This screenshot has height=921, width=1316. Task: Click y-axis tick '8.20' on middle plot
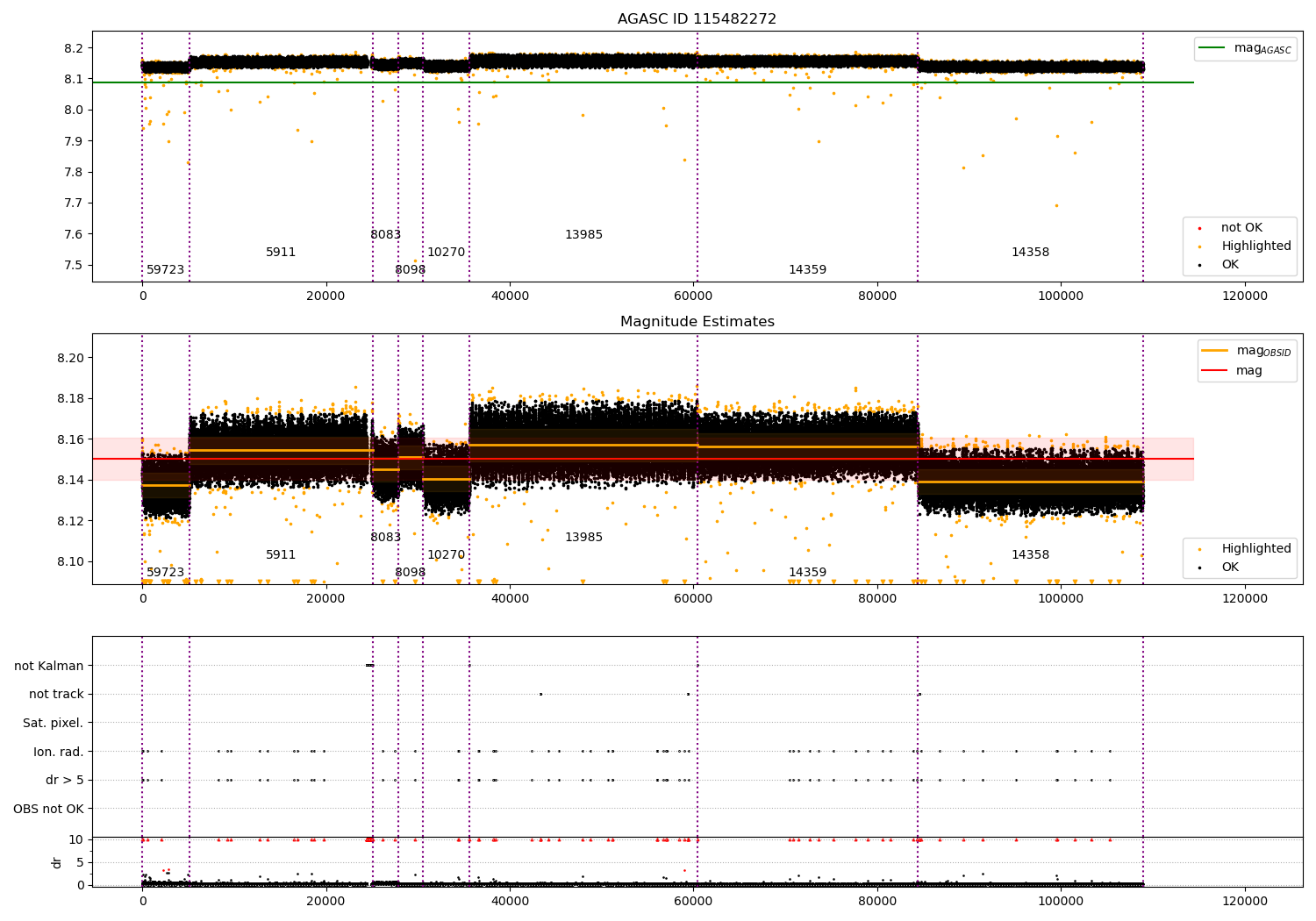coord(71,359)
